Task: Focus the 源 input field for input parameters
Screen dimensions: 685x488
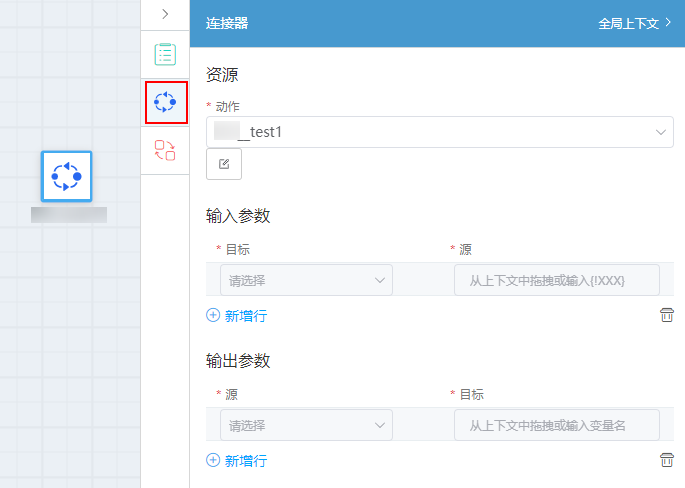Action: (557, 280)
